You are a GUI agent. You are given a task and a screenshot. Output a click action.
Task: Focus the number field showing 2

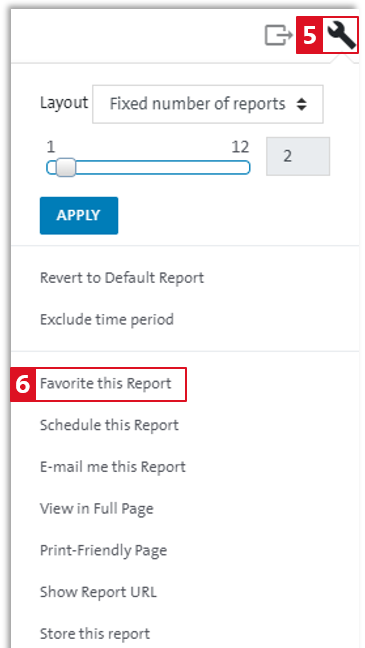[298, 156]
